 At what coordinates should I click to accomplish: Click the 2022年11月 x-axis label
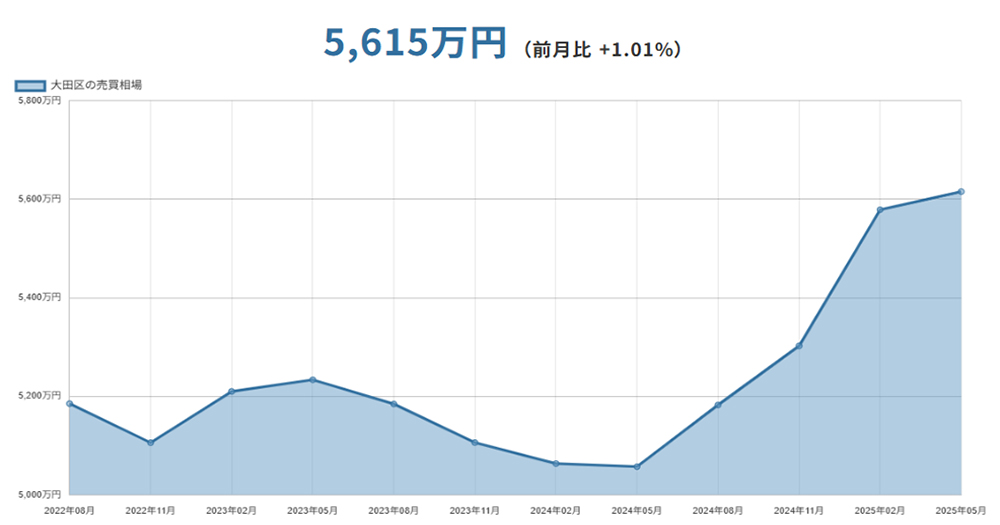click(151, 511)
